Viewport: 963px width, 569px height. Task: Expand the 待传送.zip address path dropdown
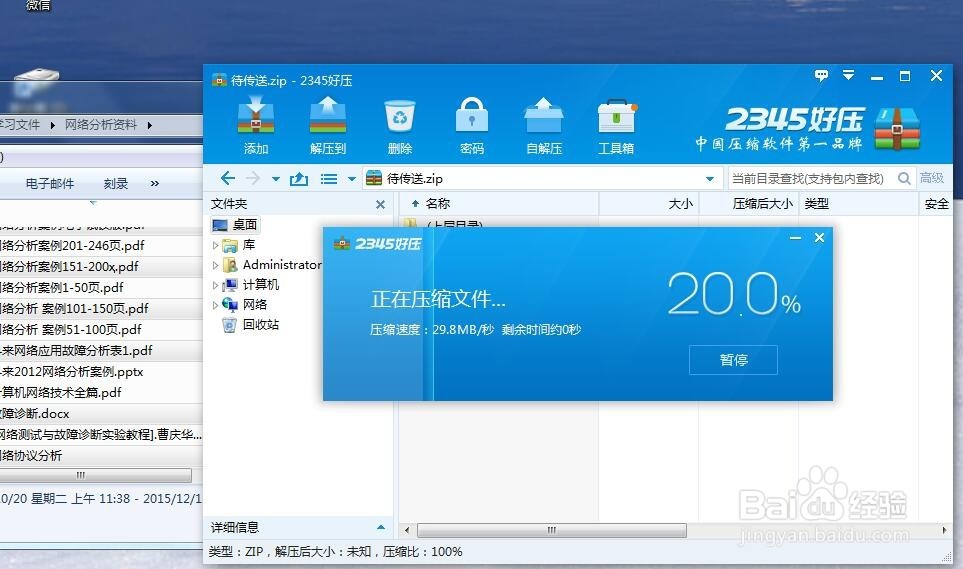[710, 179]
